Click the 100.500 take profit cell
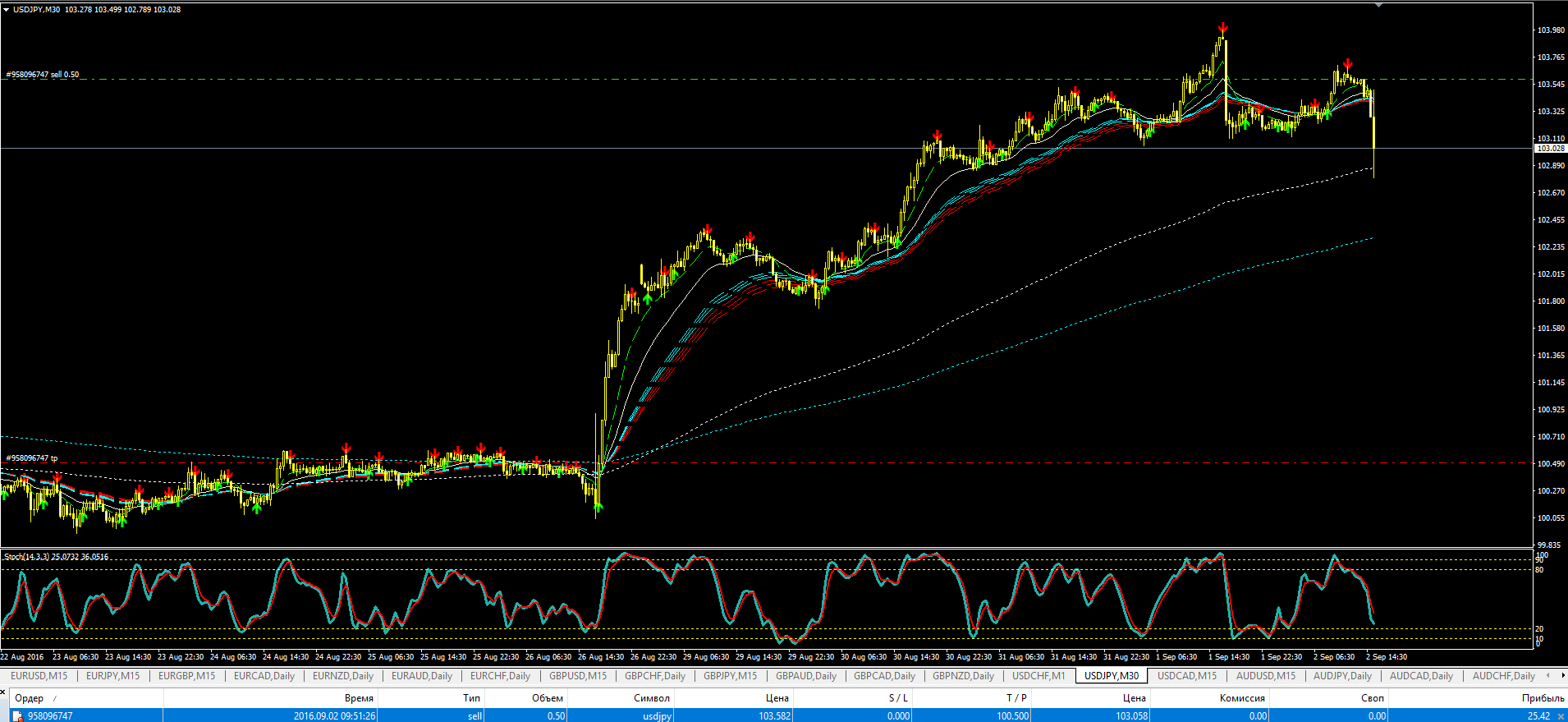The image size is (1568, 722). click(1013, 716)
